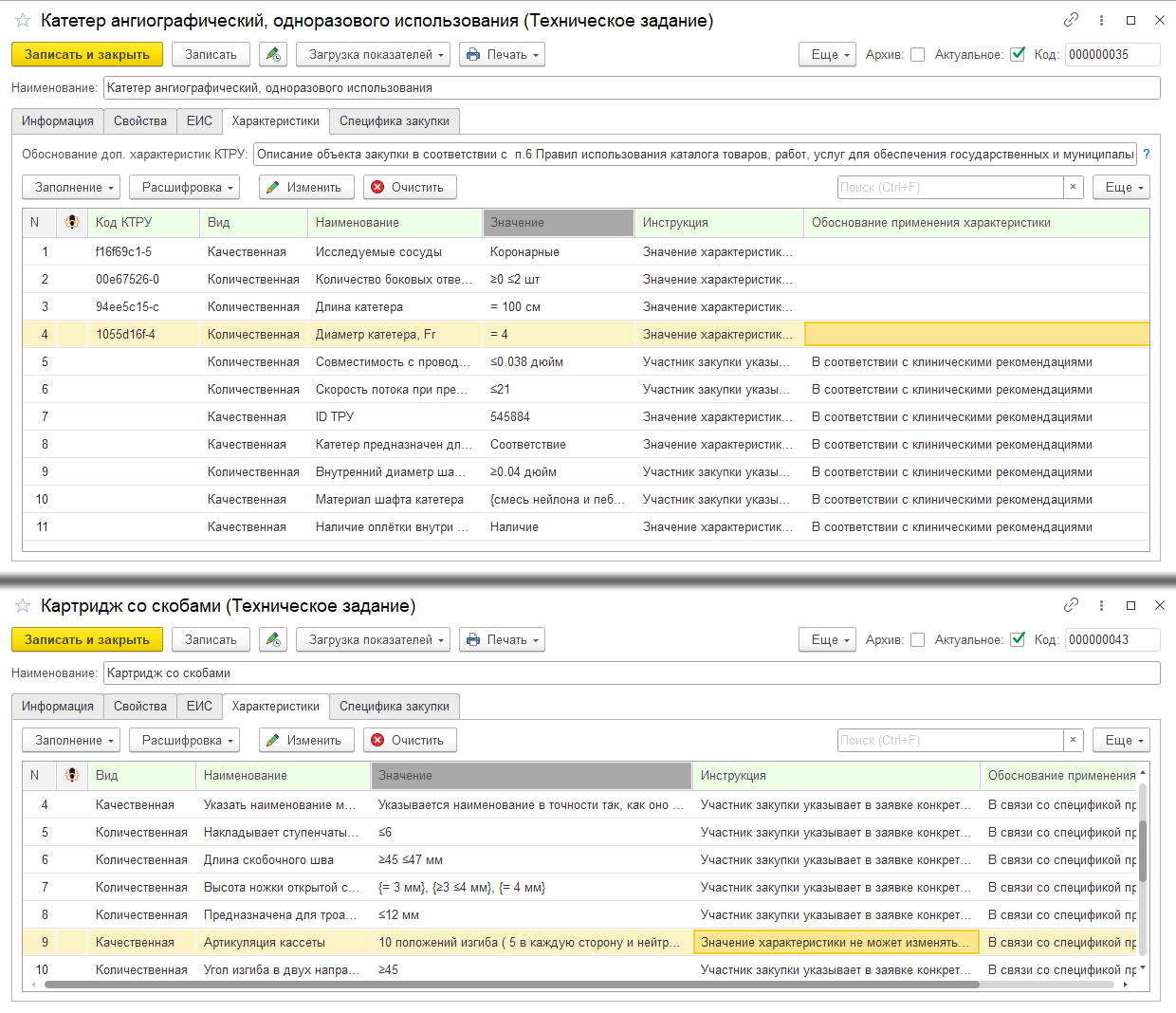Open the help question mark next to Обоснование доп. характеристик КТРУ

pyautogui.click(x=1146, y=155)
